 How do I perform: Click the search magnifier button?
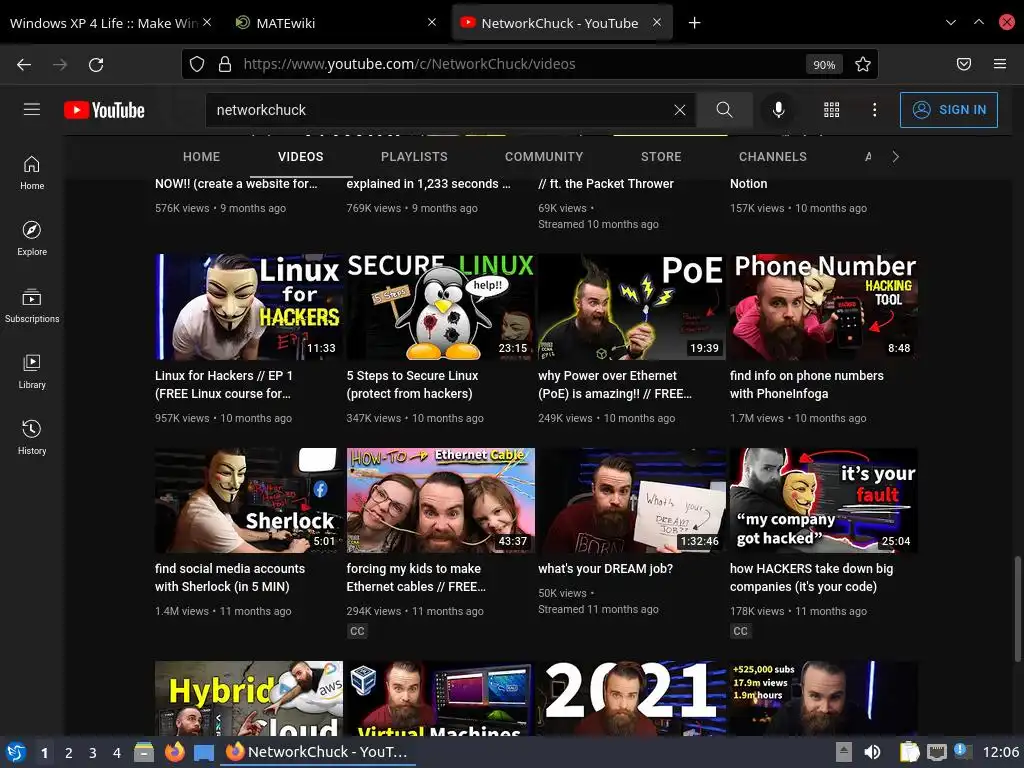coord(724,110)
